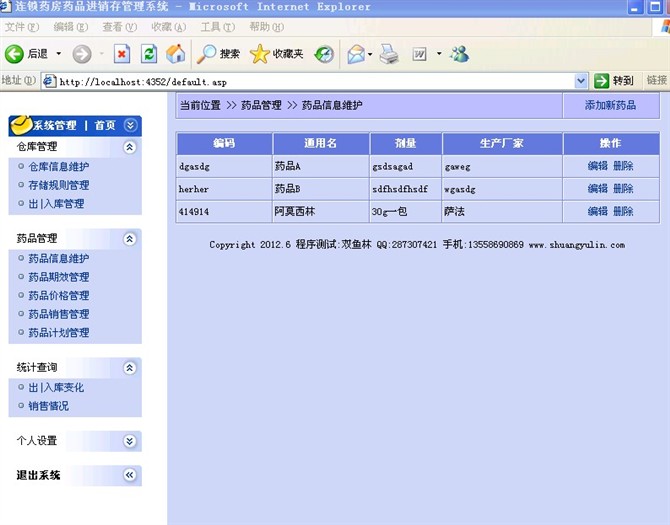This screenshot has height=525, width=670.
Task: Open 出|入库管理 in sidebar
Action: (56, 204)
